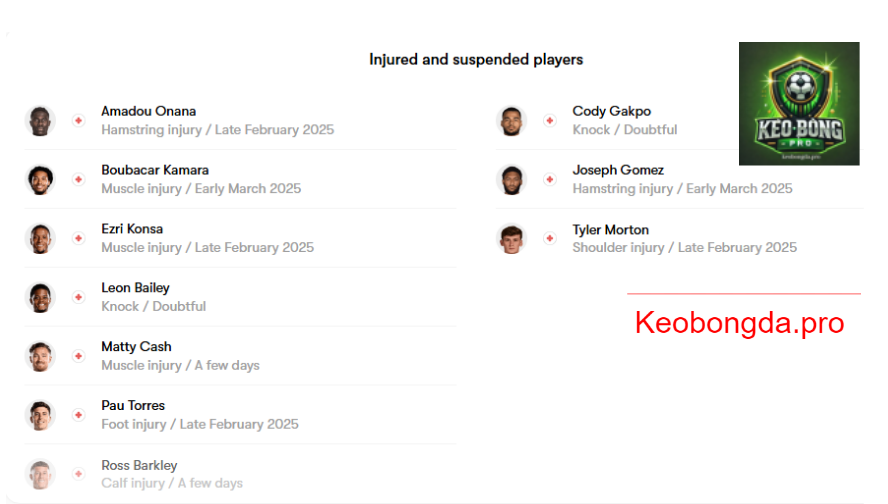Click Joseph Gomez's red injury icon

(550, 180)
